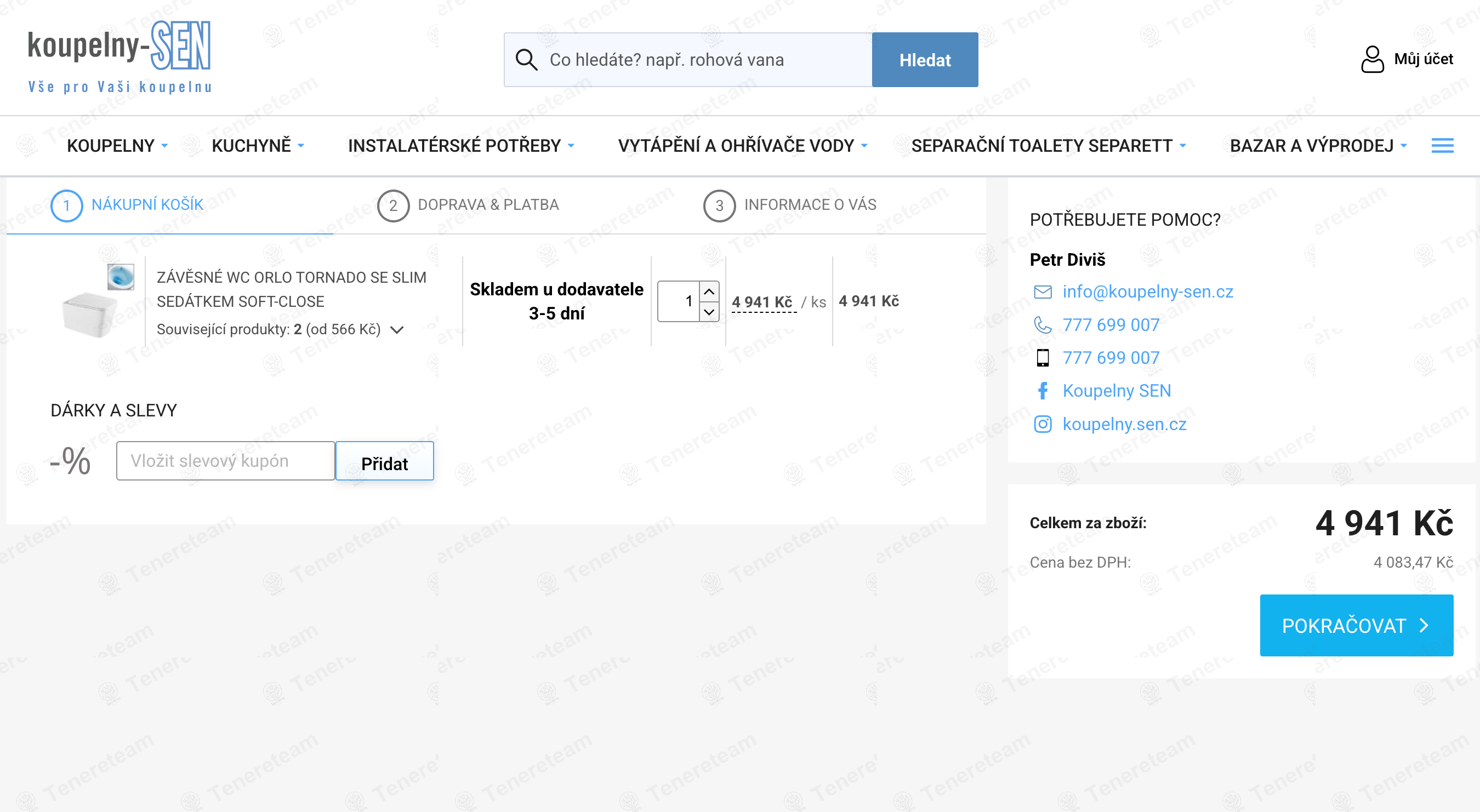1480x812 pixels.
Task: Click the discount percent icon
Action: point(70,461)
